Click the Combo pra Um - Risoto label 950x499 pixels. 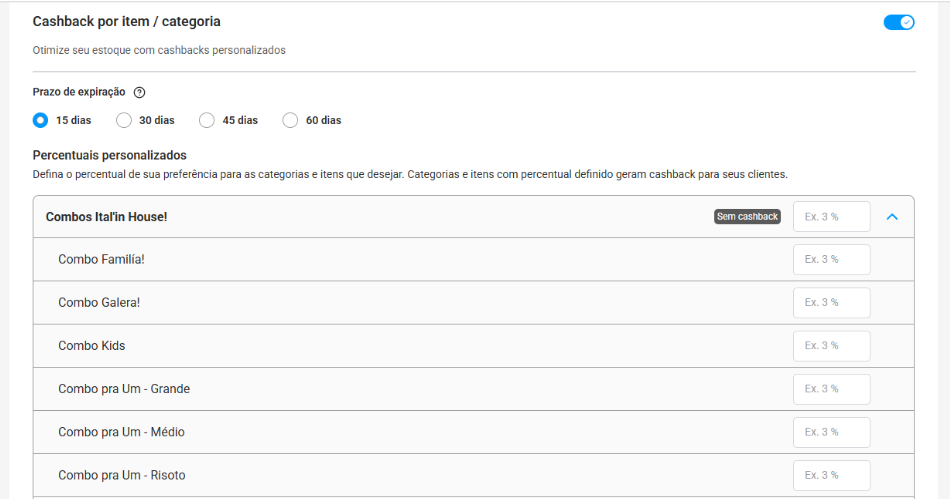coord(121,475)
